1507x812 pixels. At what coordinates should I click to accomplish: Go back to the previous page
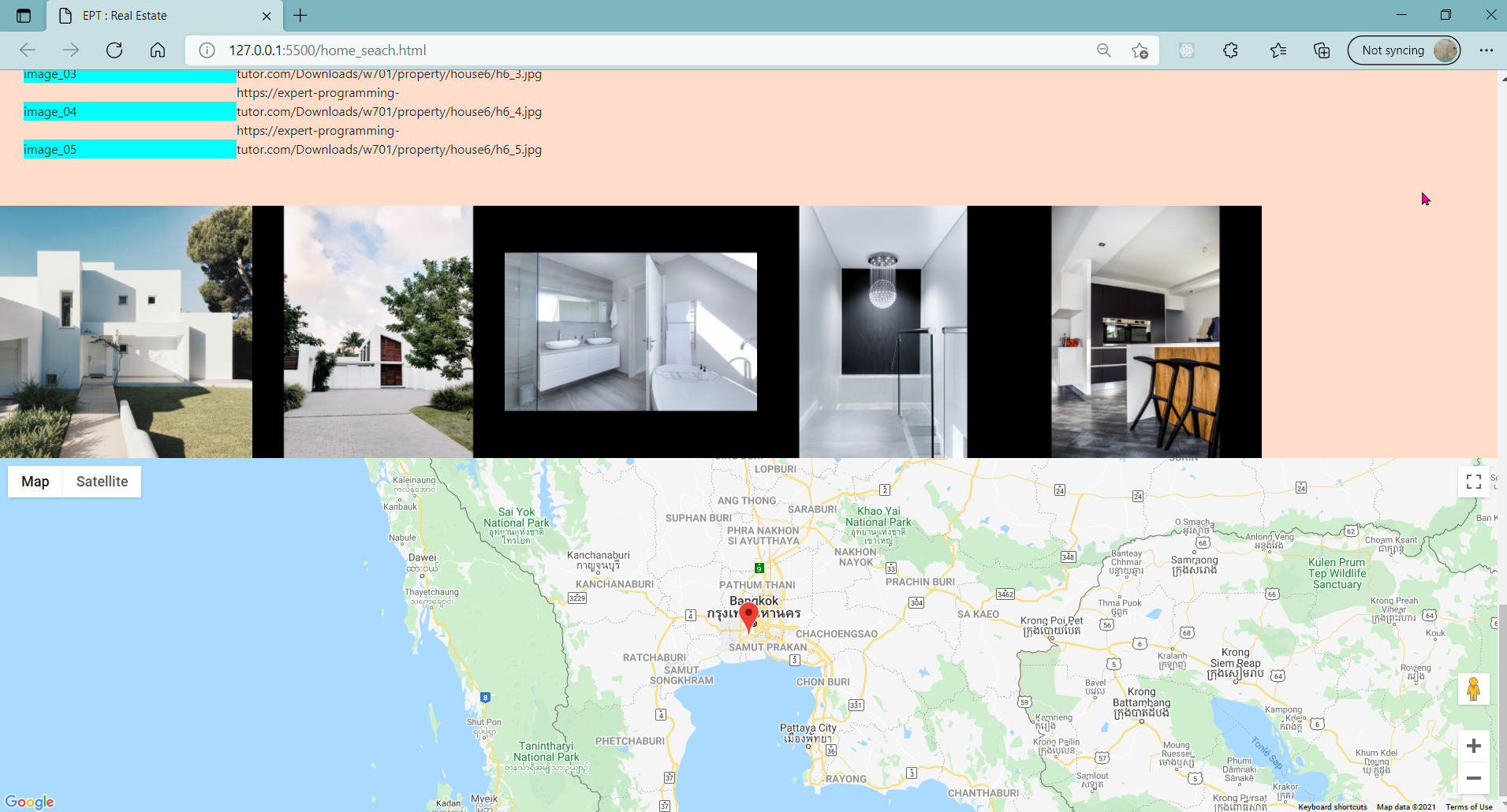point(28,50)
